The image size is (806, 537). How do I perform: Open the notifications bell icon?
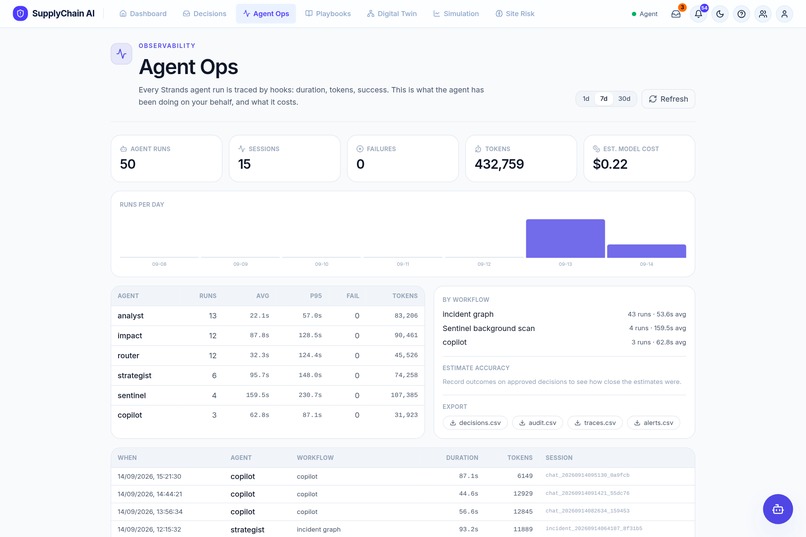coord(698,14)
